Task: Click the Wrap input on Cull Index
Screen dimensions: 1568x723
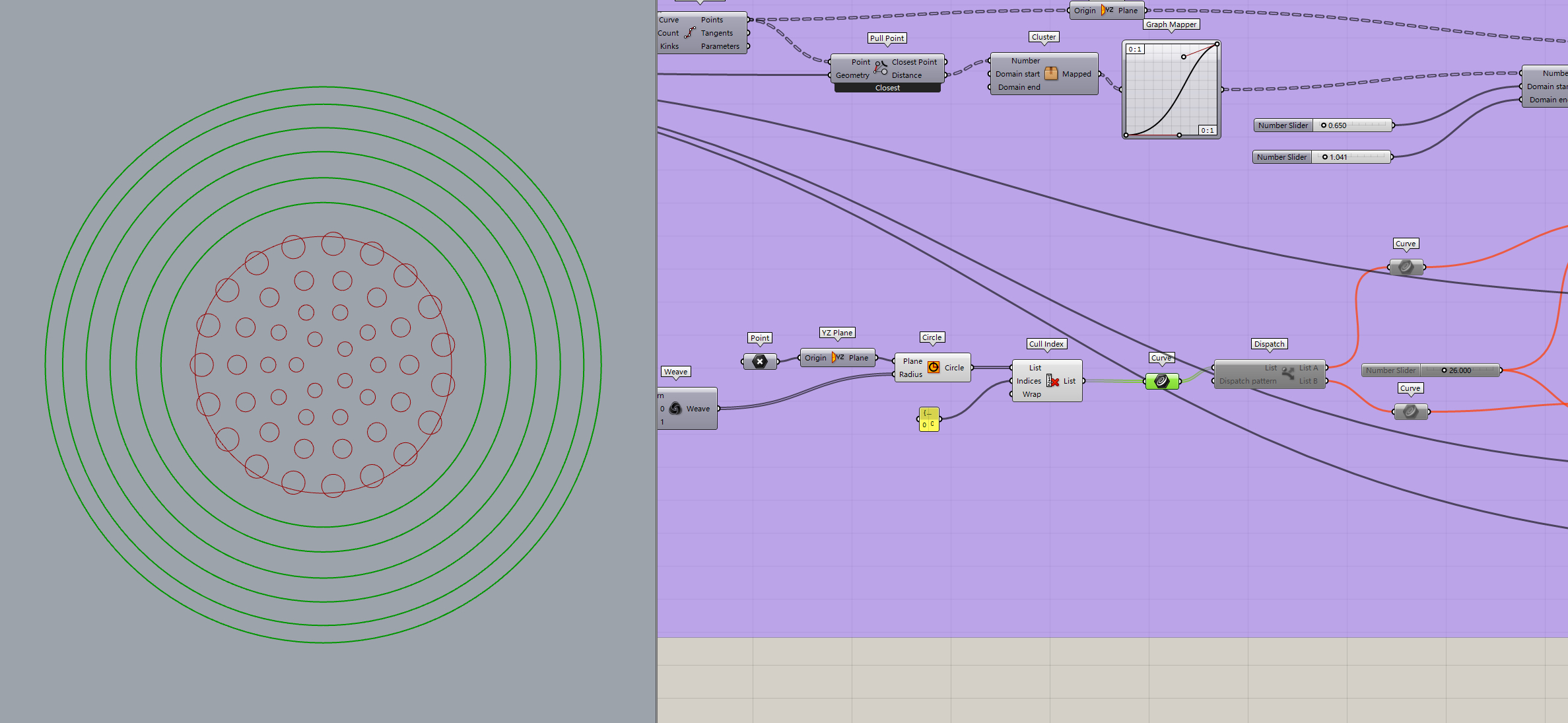Action: [1031, 394]
